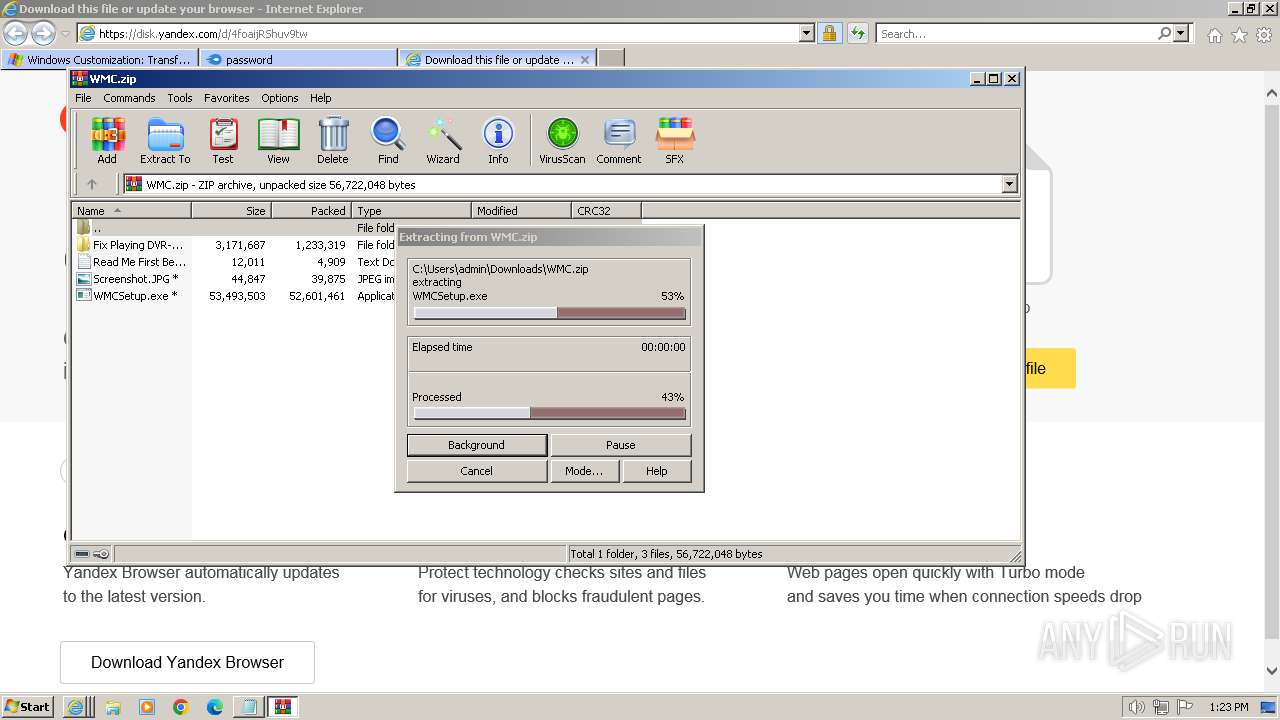Click the View file icon
This screenshot has height=720, width=1280.
pos(278,140)
